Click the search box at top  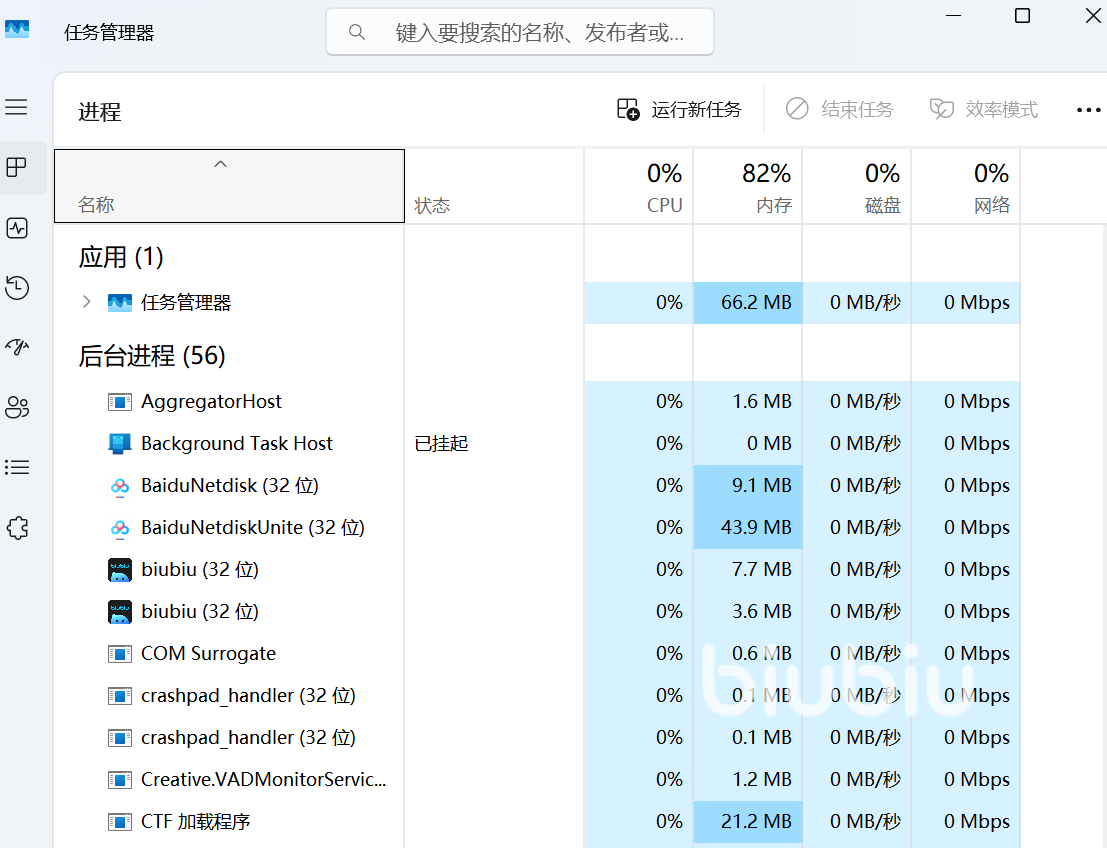click(x=520, y=32)
